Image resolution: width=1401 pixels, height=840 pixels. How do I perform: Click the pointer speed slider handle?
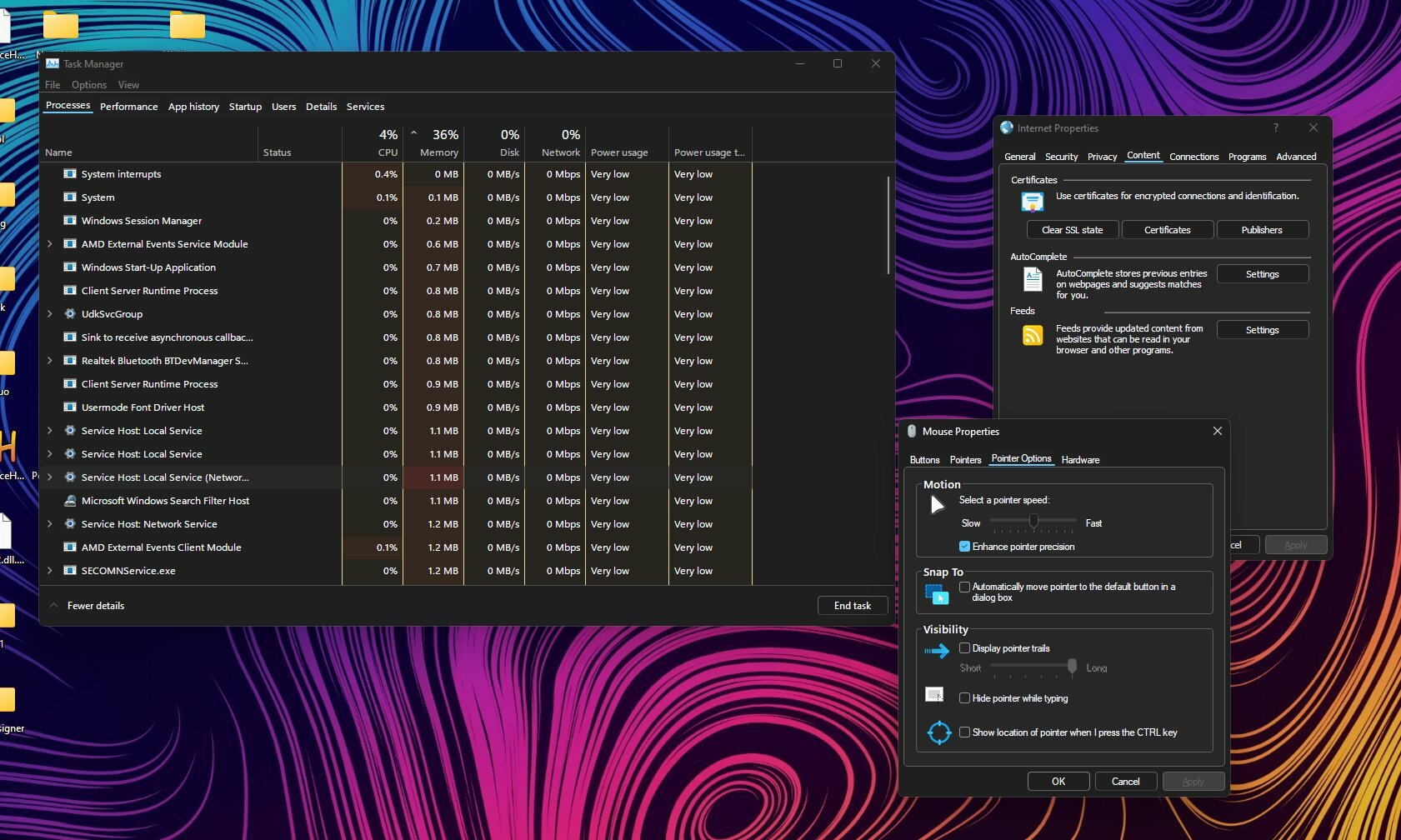click(x=1033, y=521)
